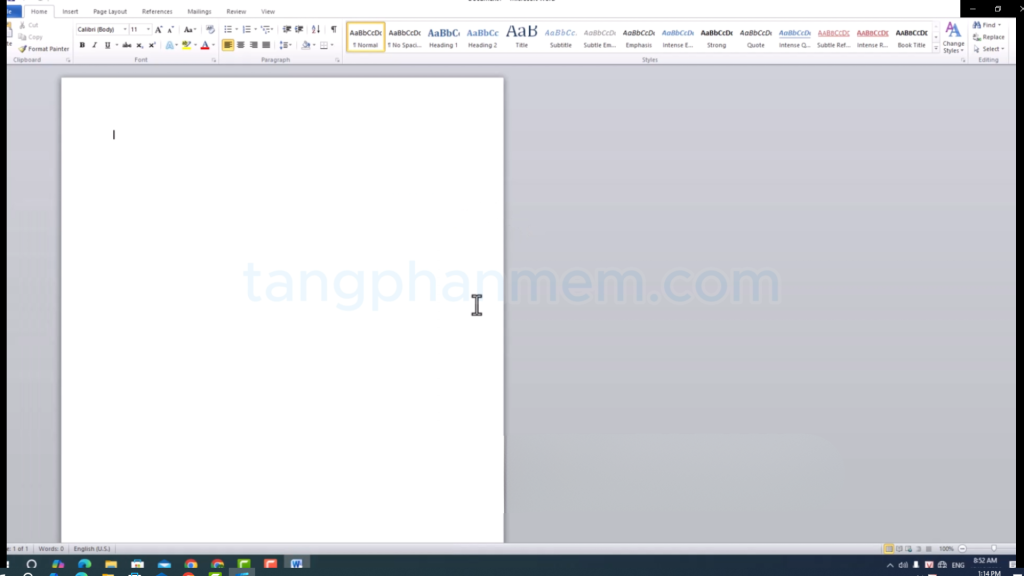Toggle Bold formatting
The width and height of the screenshot is (1024, 576).
(82, 45)
